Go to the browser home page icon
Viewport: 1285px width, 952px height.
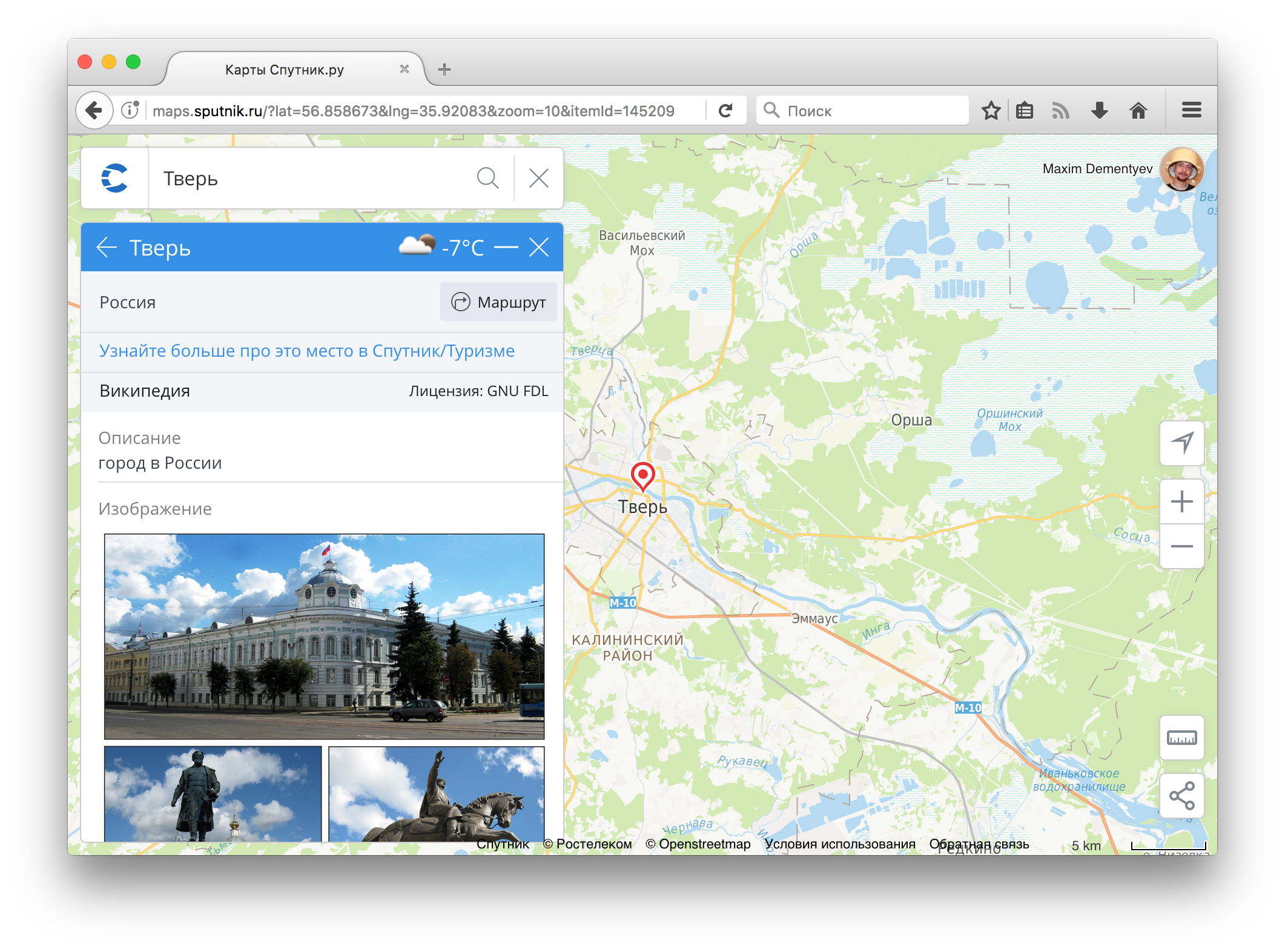point(1138,110)
